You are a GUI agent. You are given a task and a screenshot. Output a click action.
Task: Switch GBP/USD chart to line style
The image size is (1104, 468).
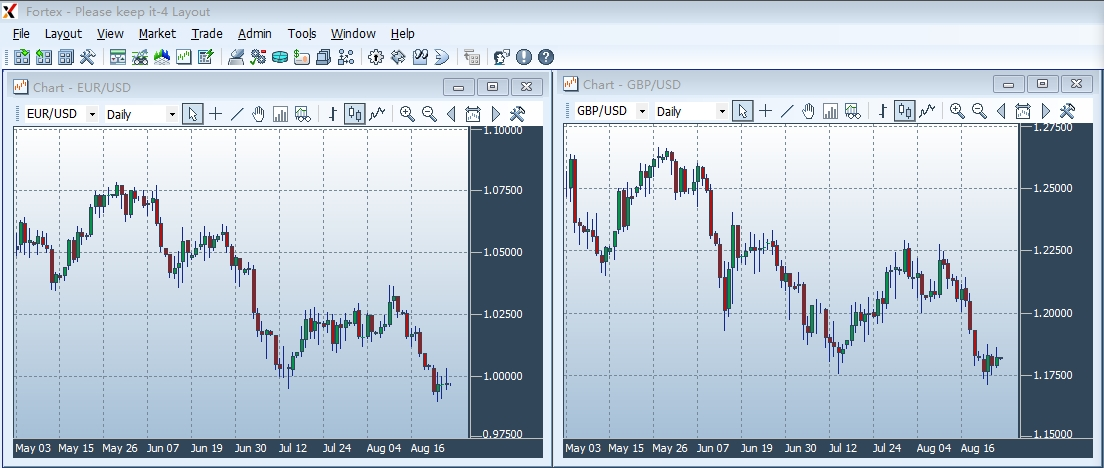point(927,111)
